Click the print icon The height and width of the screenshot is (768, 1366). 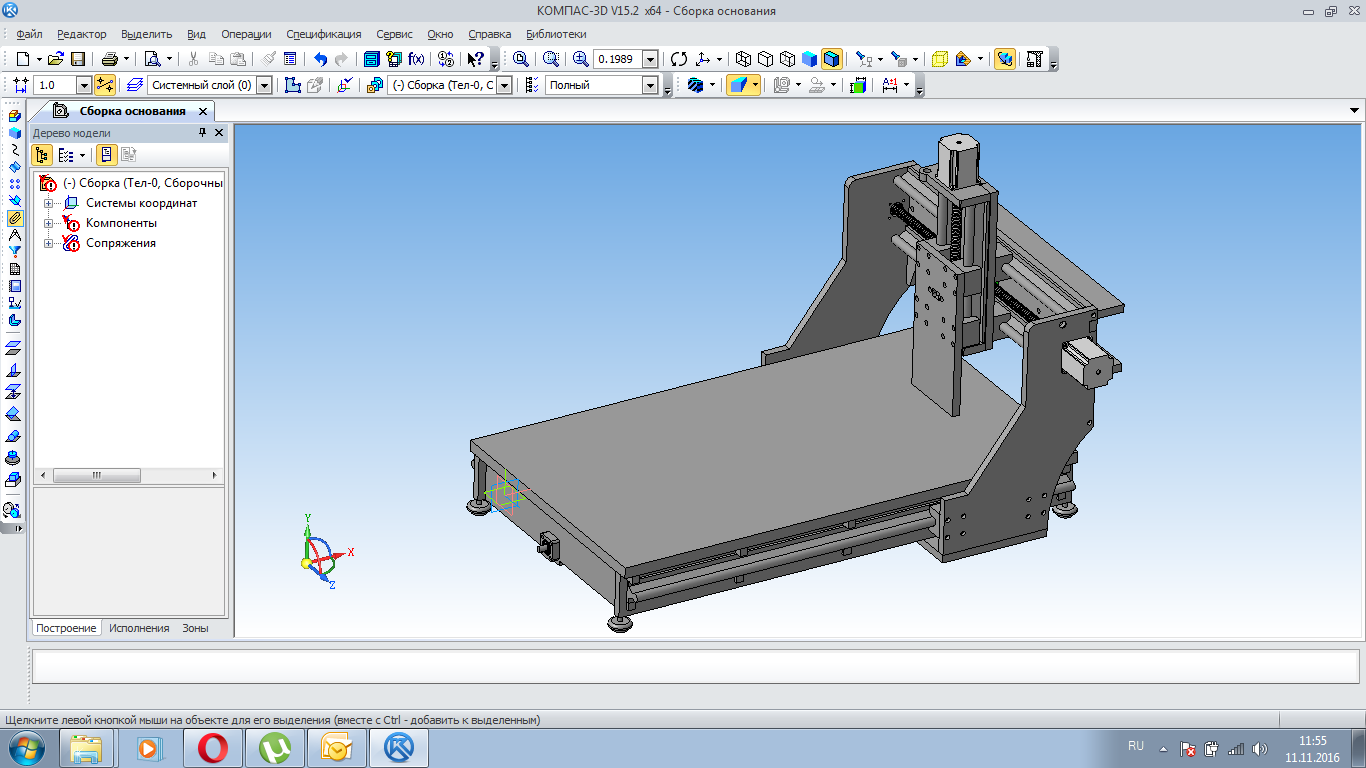110,59
